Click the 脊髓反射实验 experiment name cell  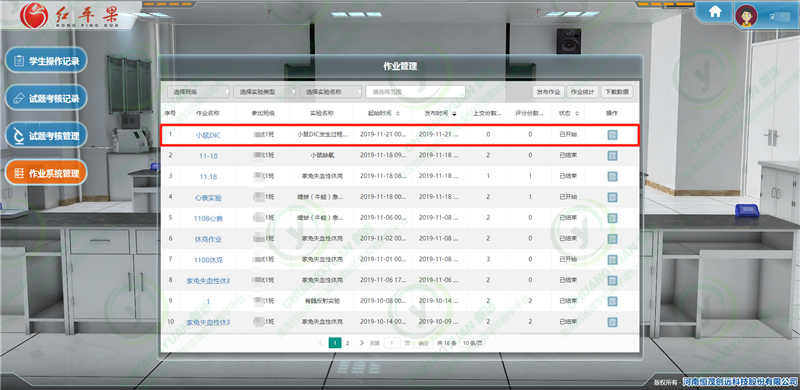pos(322,301)
